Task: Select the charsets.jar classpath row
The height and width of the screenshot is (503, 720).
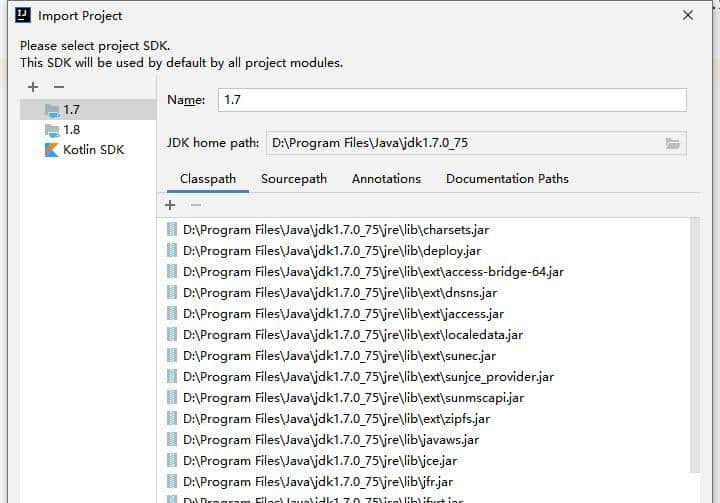Action: (425, 230)
